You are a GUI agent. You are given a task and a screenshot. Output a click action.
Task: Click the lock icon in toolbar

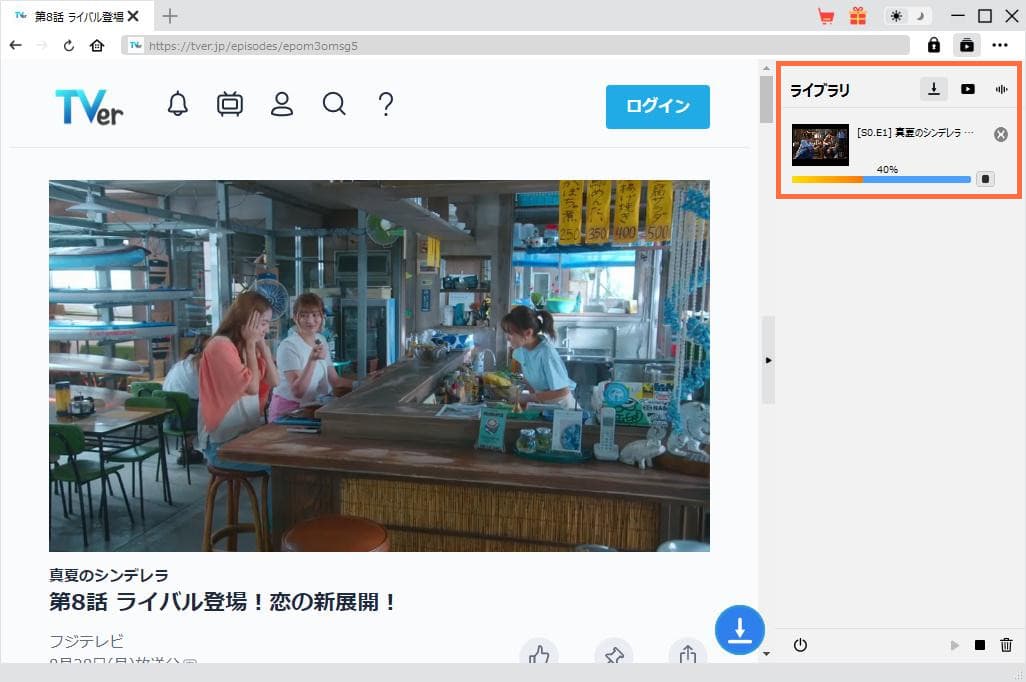pos(934,45)
